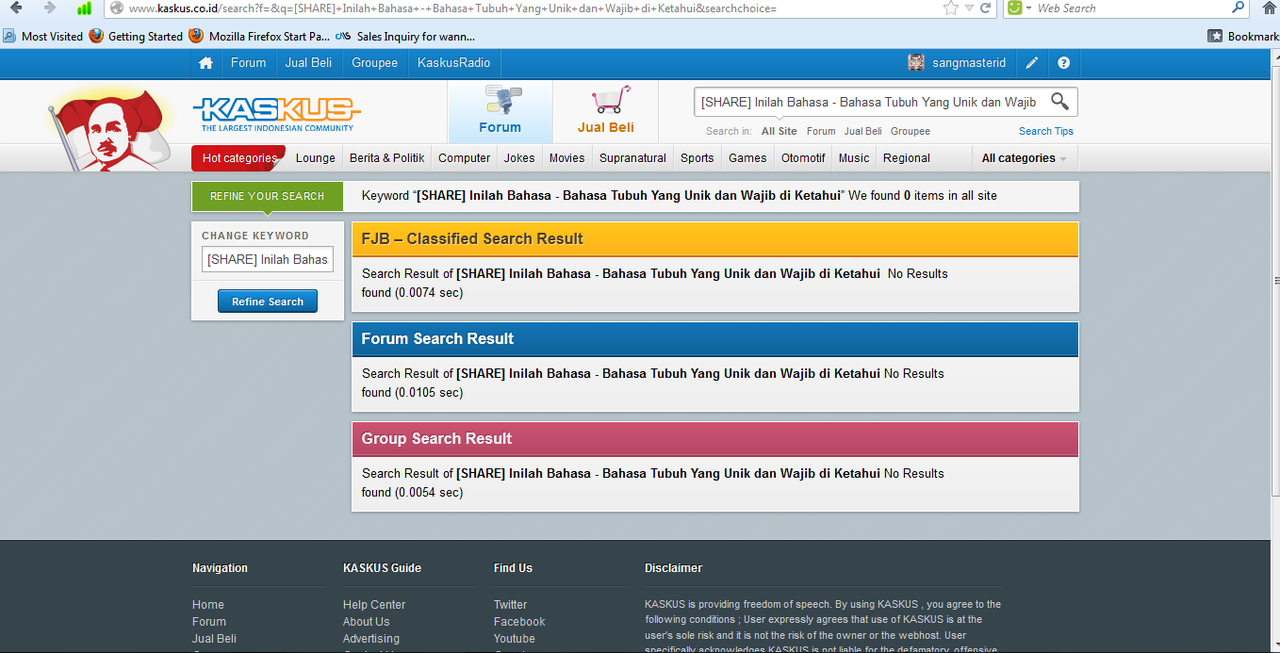The width and height of the screenshot is (1280, 653).
Task: Expand the All categories dropdown
Action: pos(1024,158)
